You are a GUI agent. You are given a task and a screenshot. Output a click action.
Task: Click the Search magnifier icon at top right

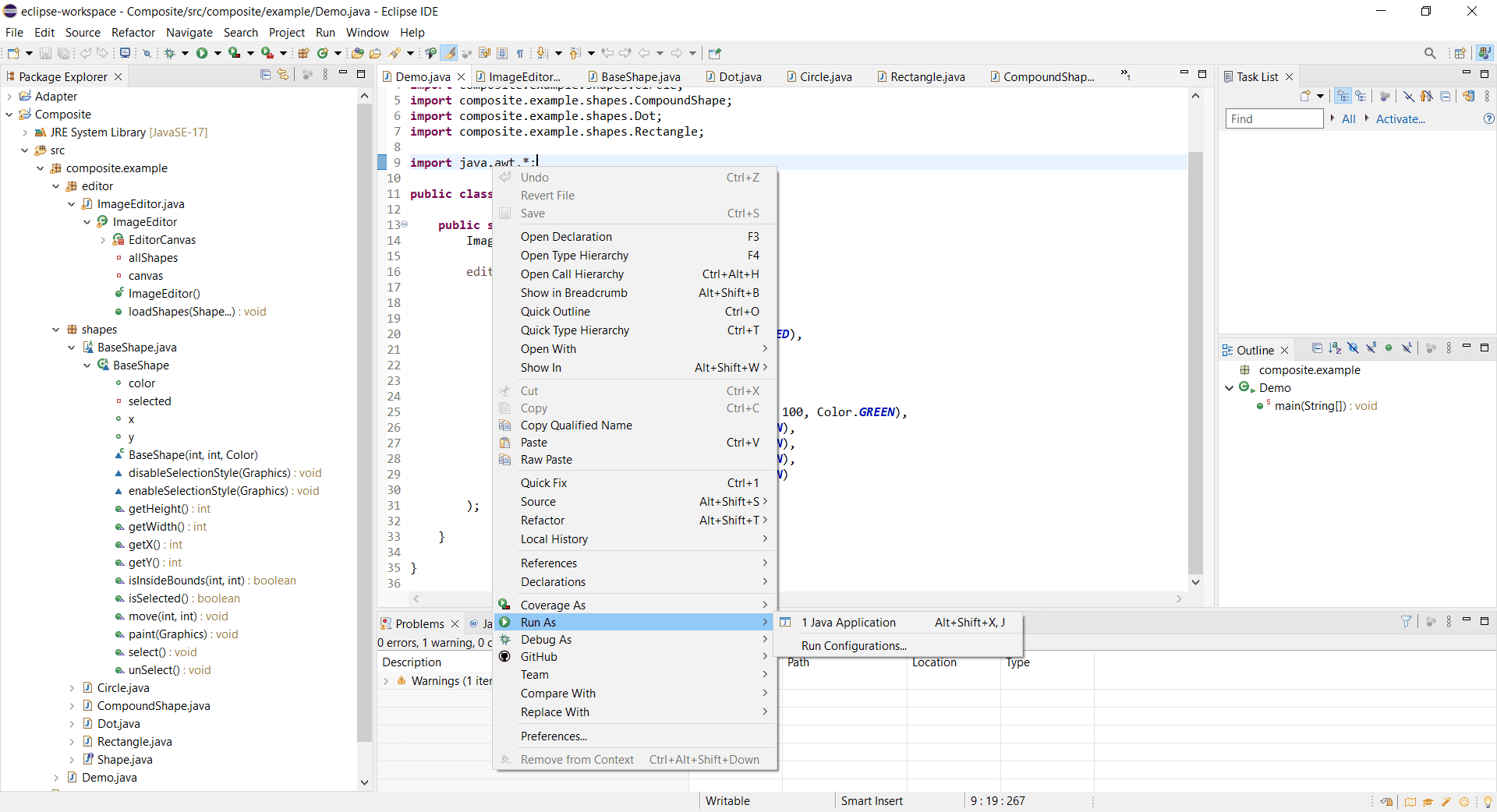pos(1429,53)
